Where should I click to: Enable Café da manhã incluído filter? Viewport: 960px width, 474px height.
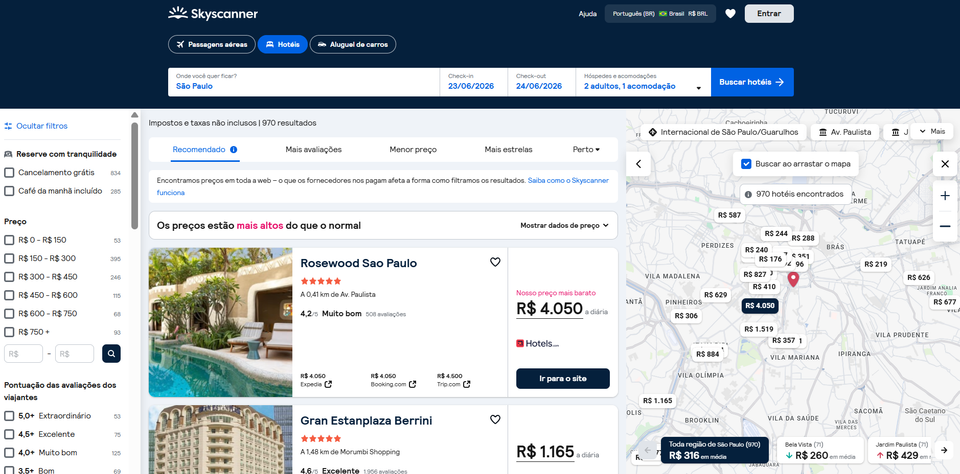click(x=9, y=191)
